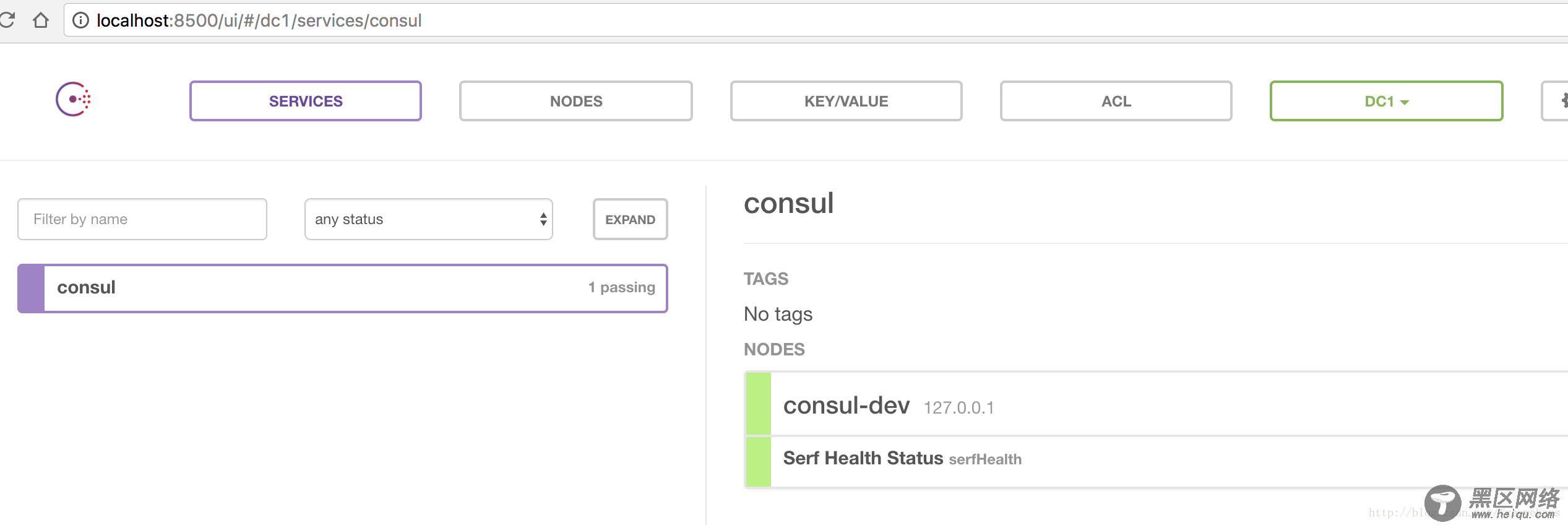Click the serfHealth check ID
1568x525 pixels.
(985, 459)
